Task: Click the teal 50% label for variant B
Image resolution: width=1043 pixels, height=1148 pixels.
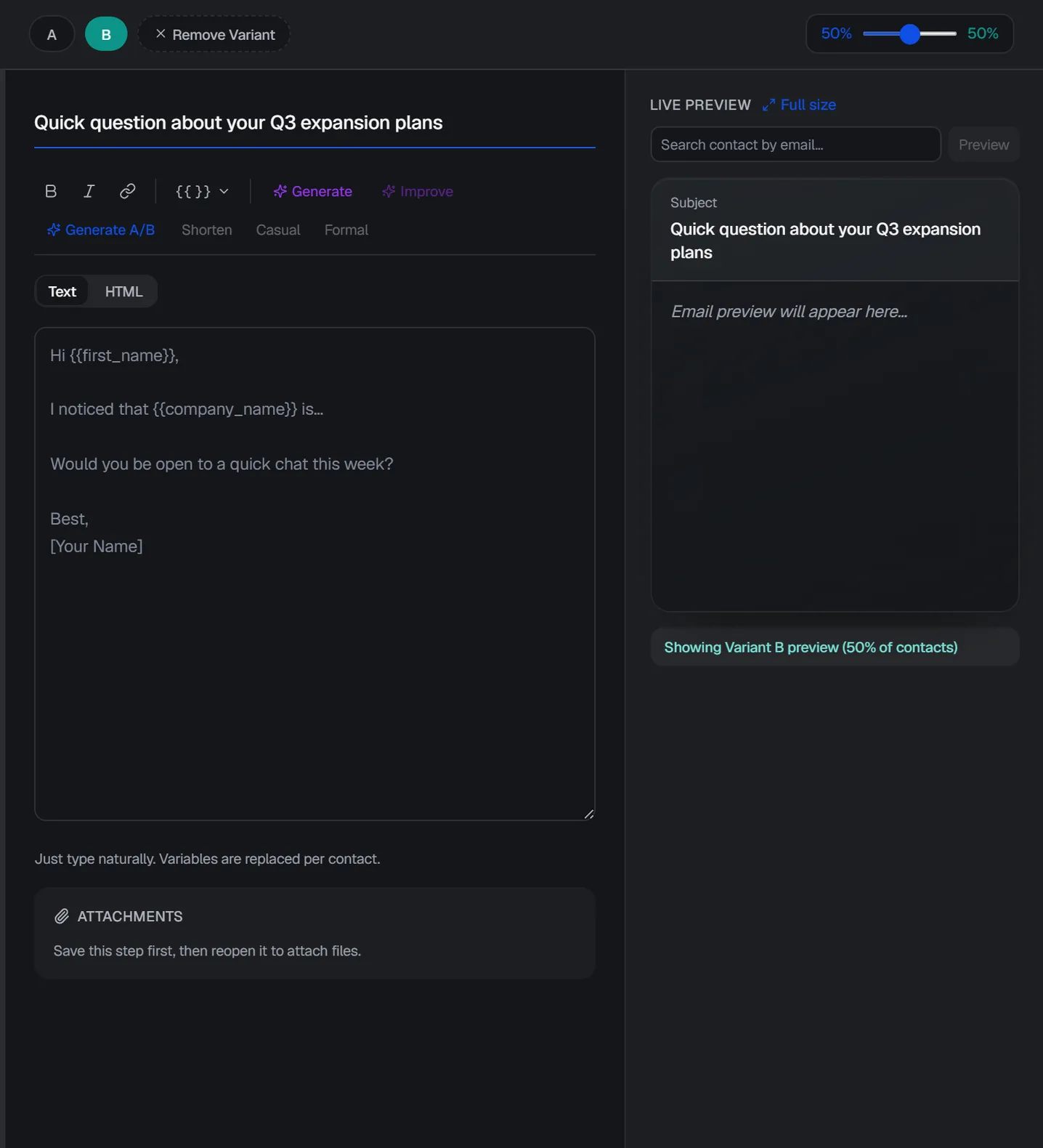Action: [983, 33]
